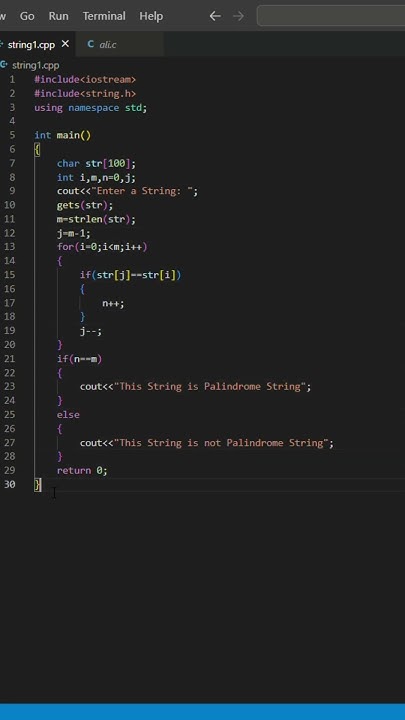Click the 'gets(str);' line

(85, 205)
